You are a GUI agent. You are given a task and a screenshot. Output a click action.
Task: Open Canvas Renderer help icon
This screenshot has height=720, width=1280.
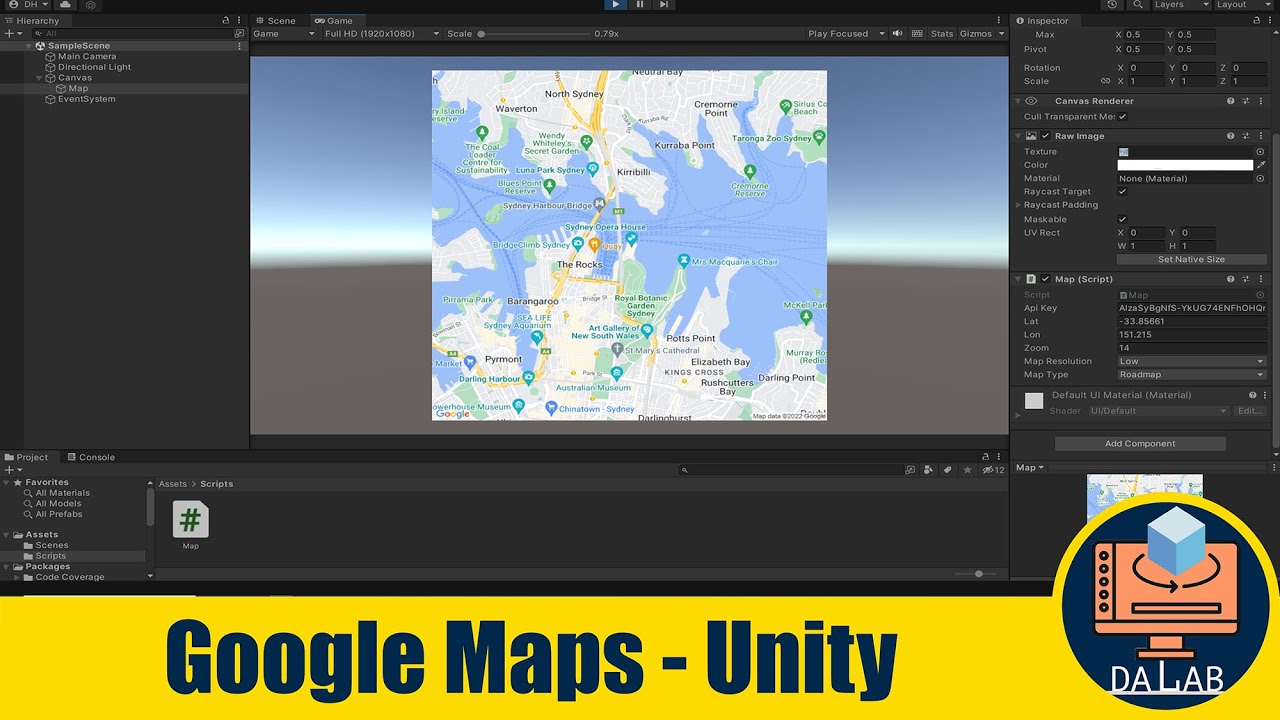[x=1231, y=101]
